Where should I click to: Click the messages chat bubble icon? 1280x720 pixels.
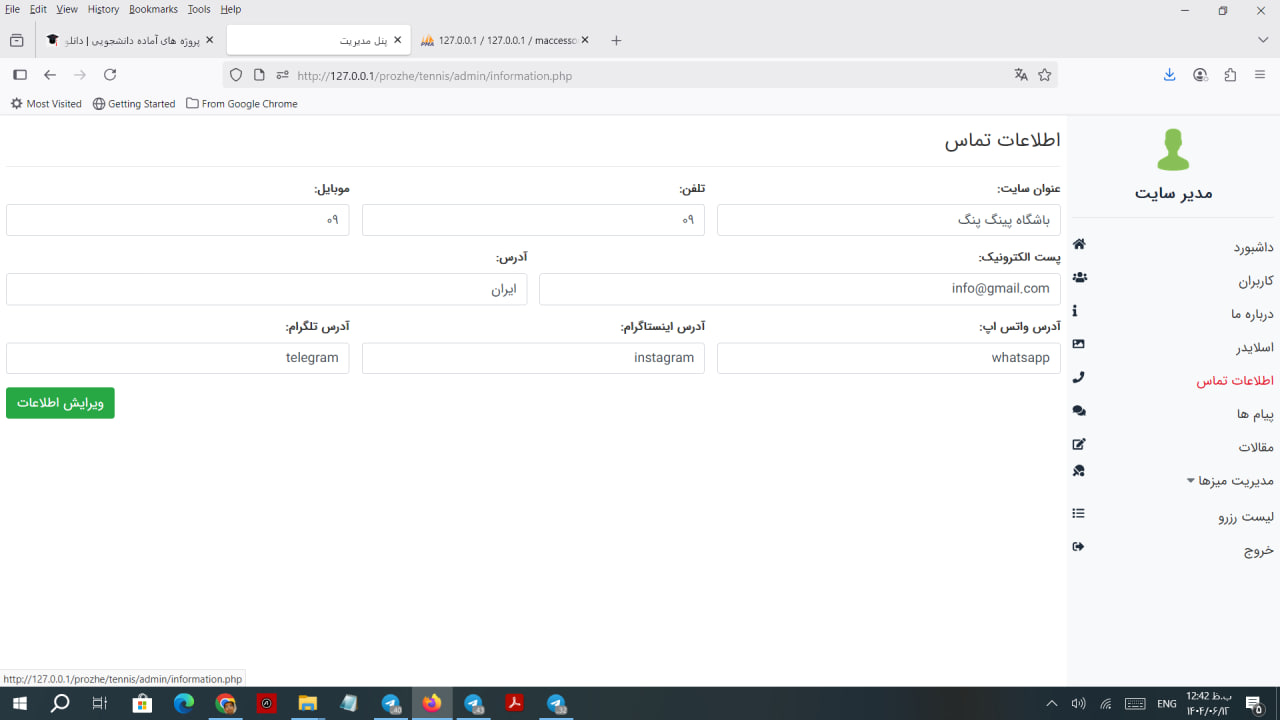pos(1079,411)
